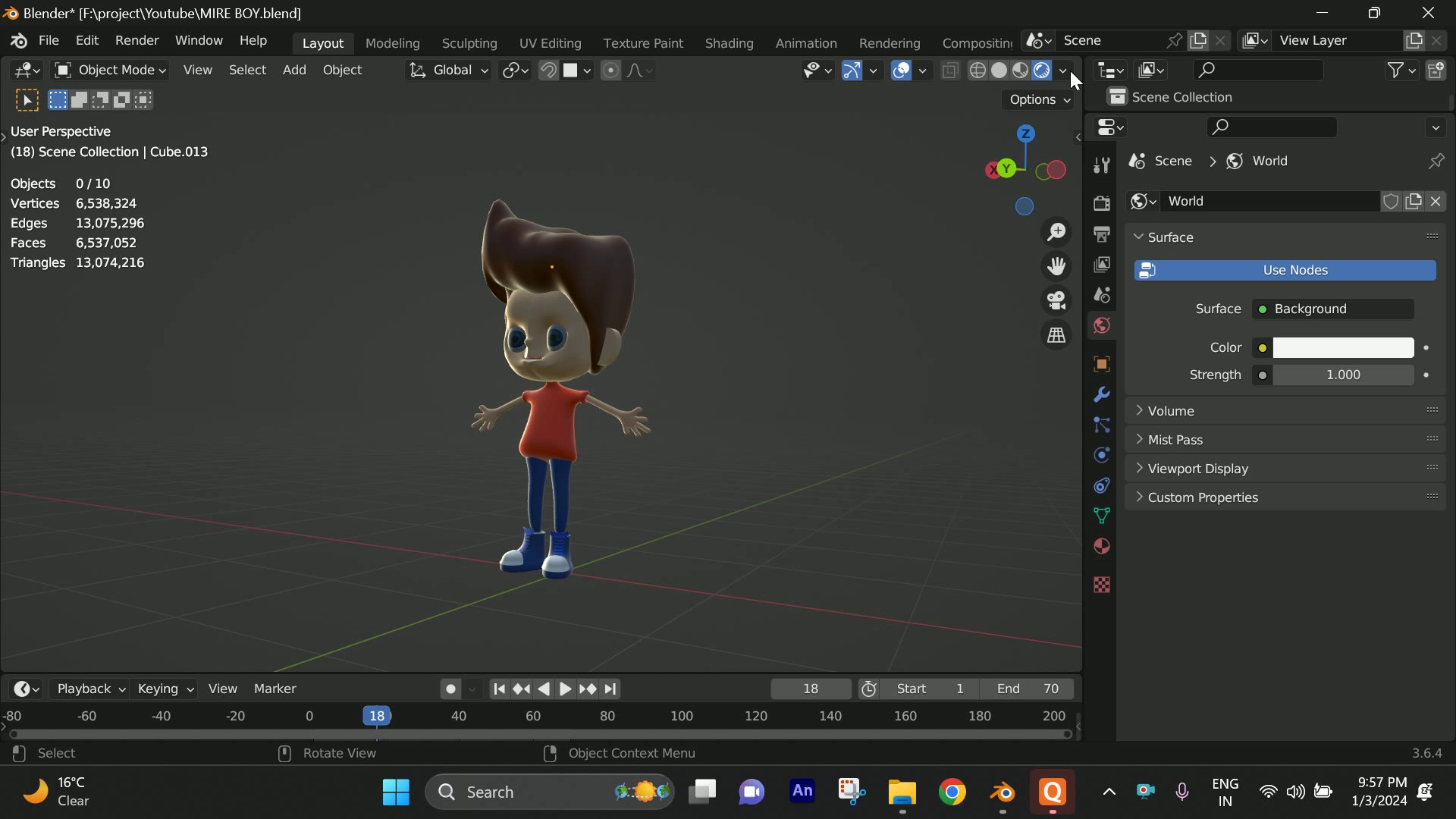Switch to the Sculpting workspace tab
The image size is (1456, 819).
[469, 43]
